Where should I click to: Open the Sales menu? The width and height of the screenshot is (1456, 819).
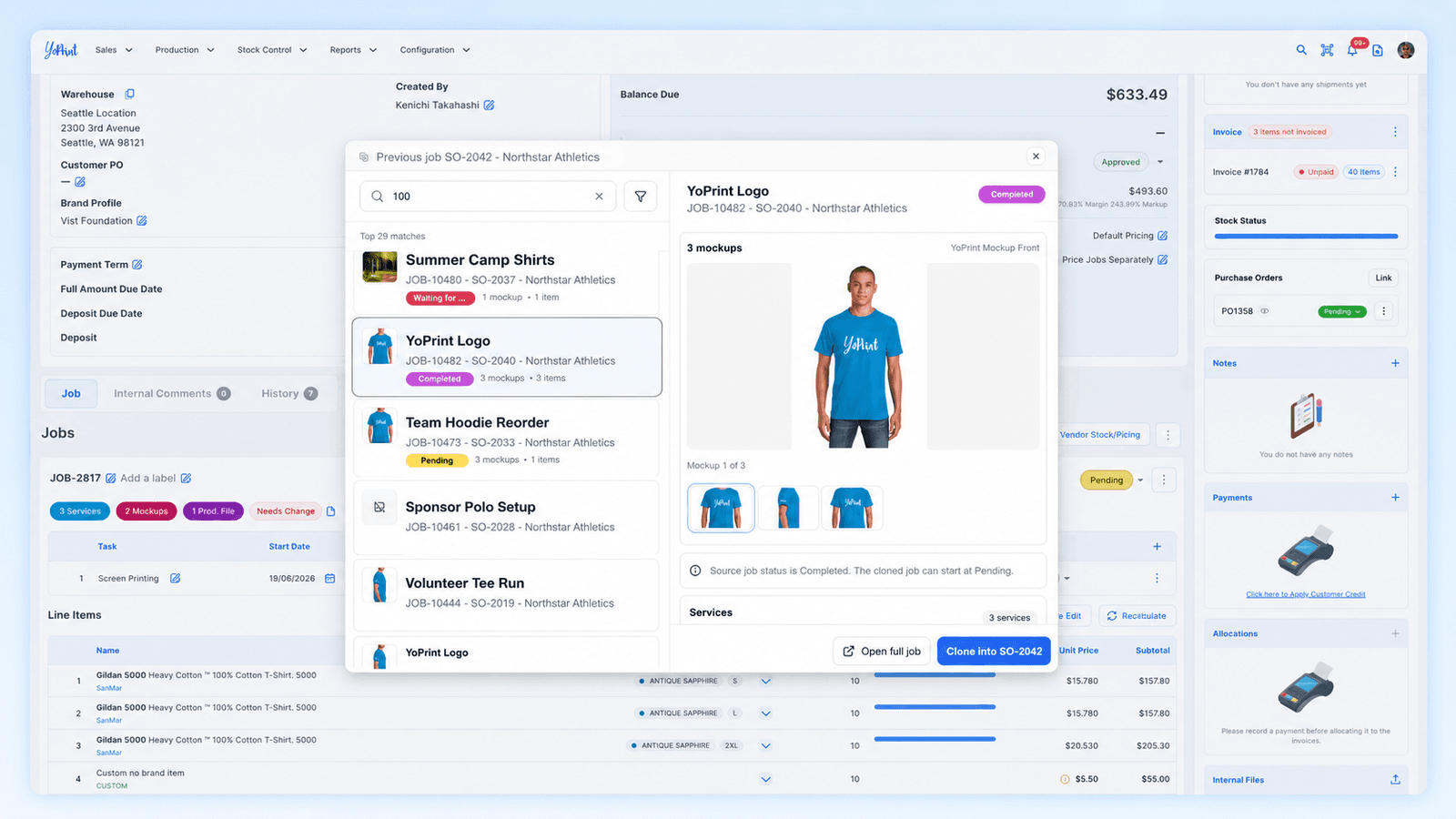coord(114,50)
